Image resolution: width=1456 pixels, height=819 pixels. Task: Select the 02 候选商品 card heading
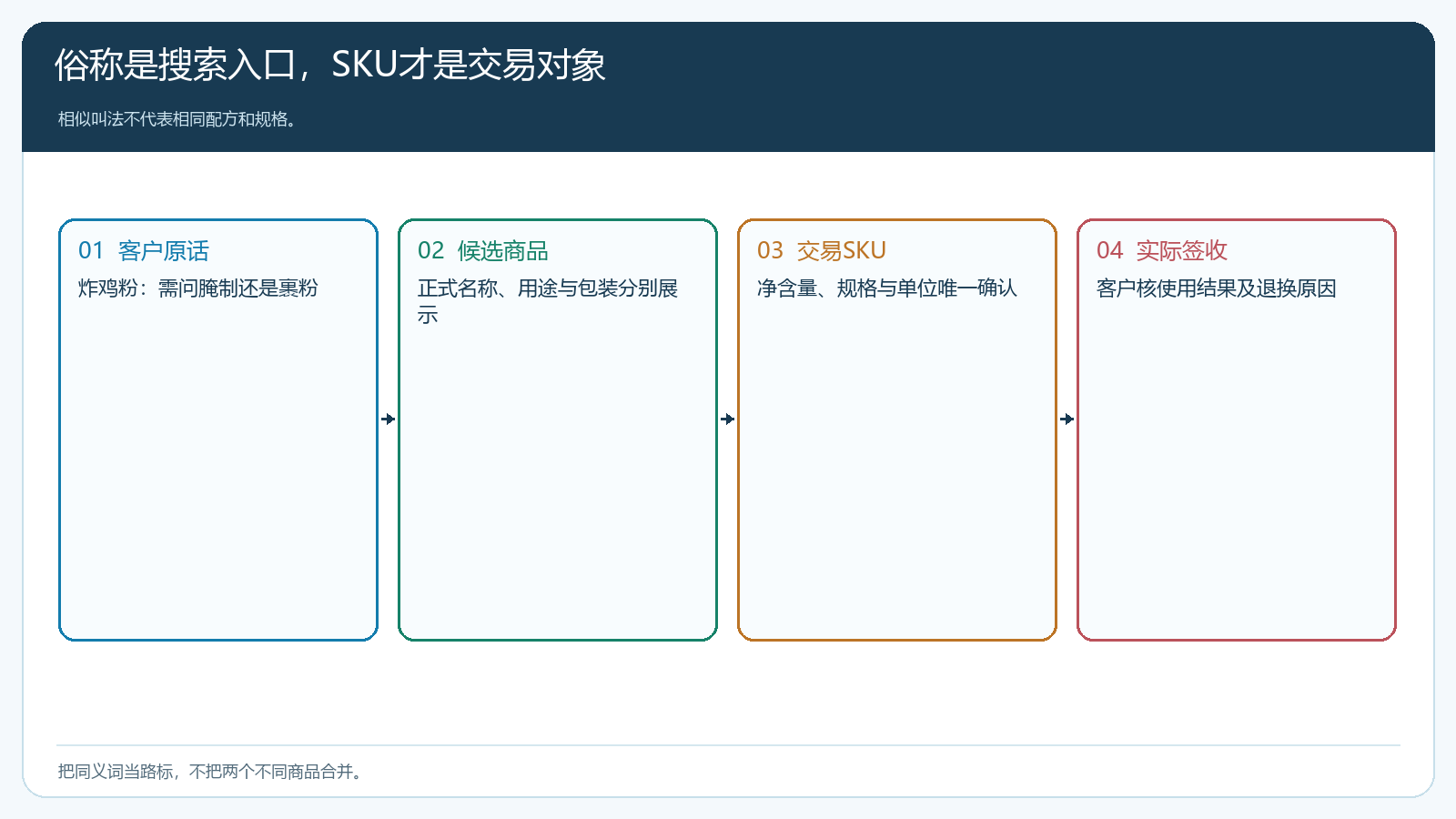(483, 250)
